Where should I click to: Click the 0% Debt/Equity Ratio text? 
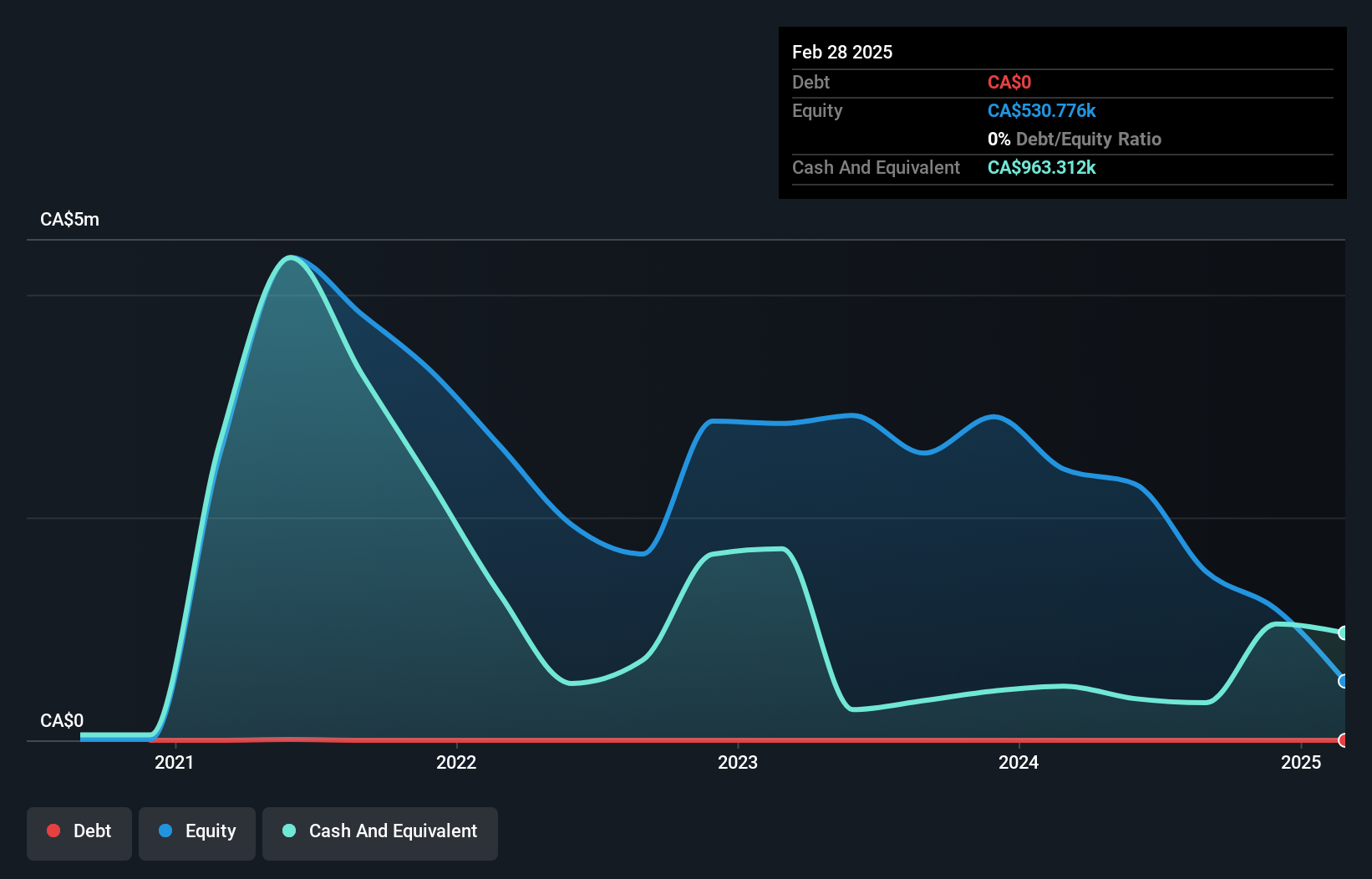[1075, 139]
